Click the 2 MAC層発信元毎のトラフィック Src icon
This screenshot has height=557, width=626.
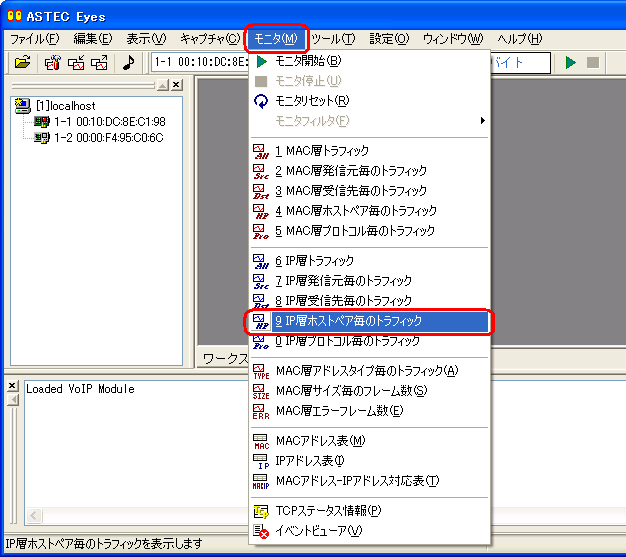261,171
